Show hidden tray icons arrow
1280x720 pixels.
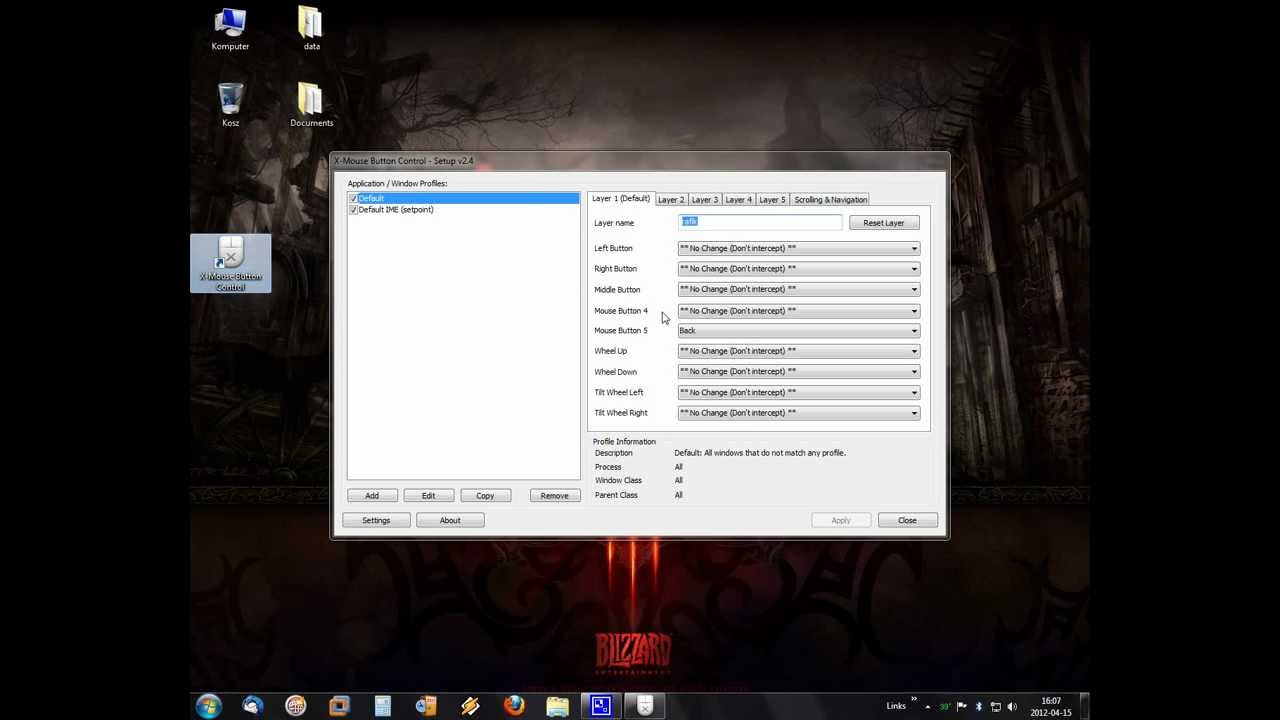pos(927,706)
